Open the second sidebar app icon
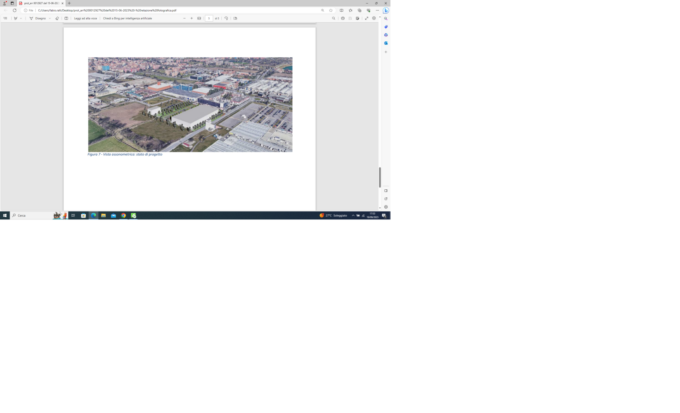Viewport: 680px width, 413px height. point(386,27)
